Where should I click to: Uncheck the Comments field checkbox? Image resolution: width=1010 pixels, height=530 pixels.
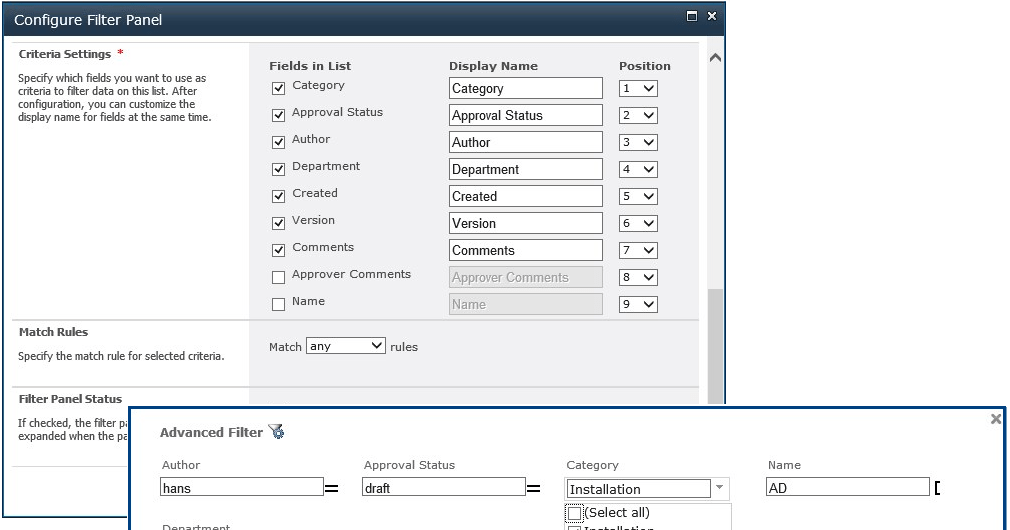278,251
